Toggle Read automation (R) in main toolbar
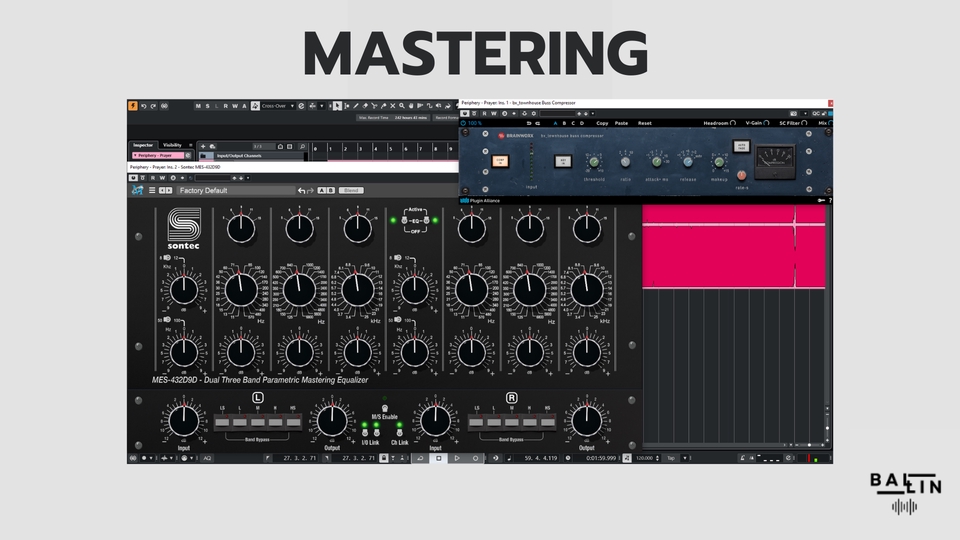Viewport: 960px width, 540px height. click(225, 106)
